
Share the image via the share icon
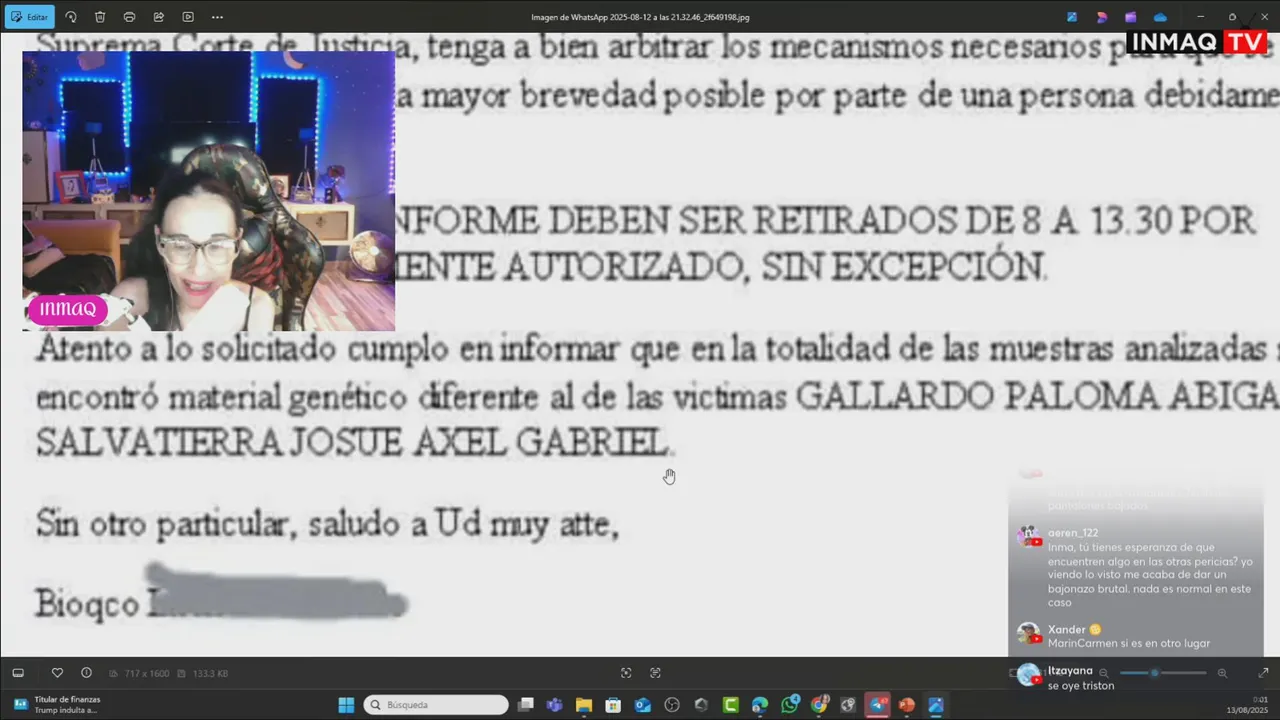(159, 17)
